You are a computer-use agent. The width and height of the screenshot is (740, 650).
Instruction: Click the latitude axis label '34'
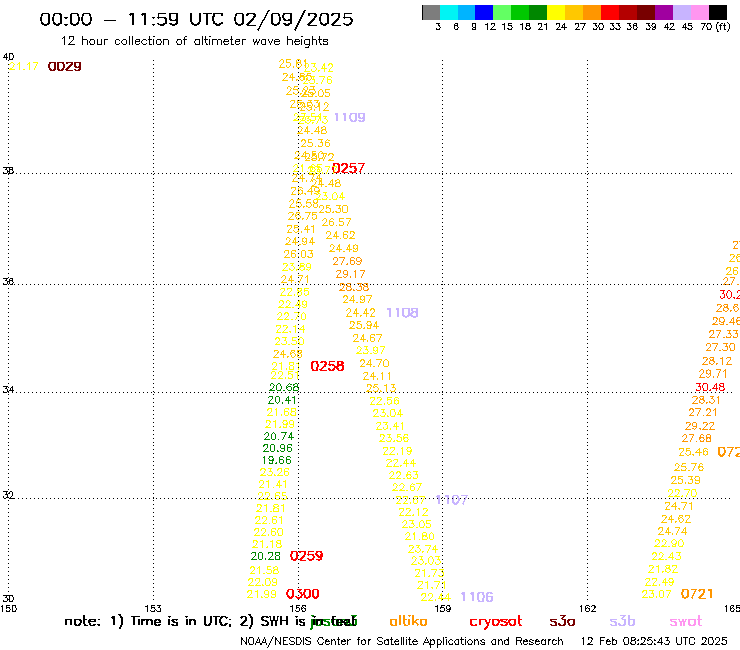click(8, 390)
